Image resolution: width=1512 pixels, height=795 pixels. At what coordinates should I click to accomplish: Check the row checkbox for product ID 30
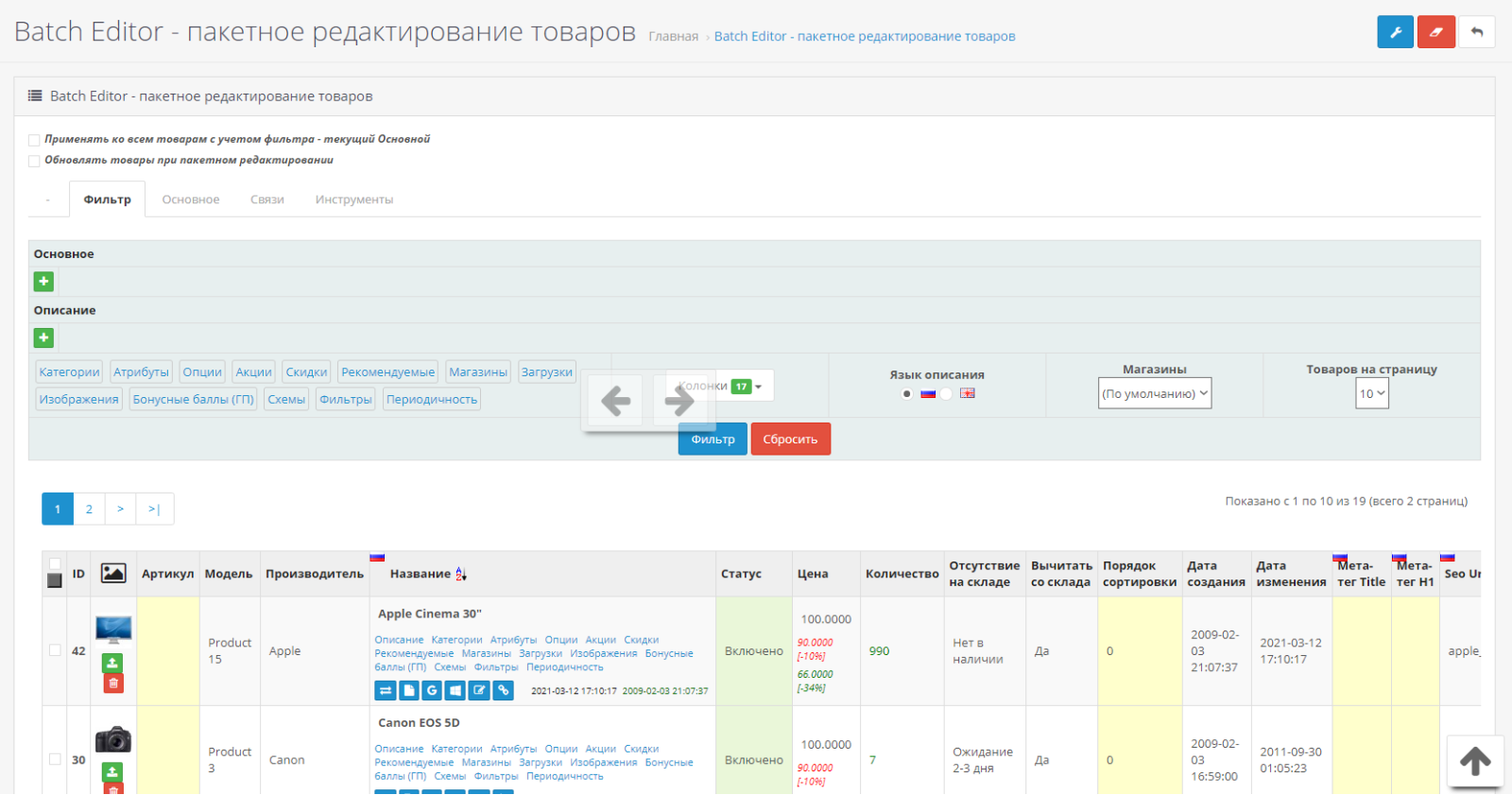55,759
